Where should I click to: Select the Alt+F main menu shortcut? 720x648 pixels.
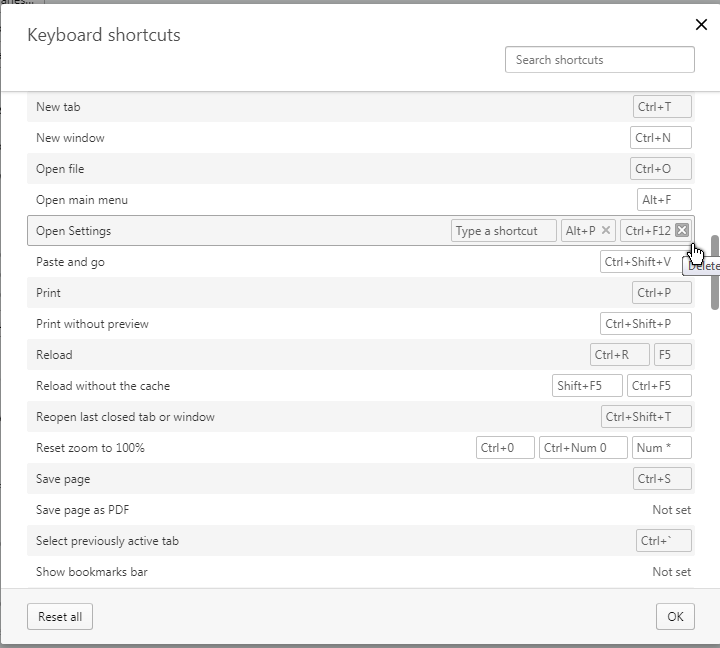664,200
